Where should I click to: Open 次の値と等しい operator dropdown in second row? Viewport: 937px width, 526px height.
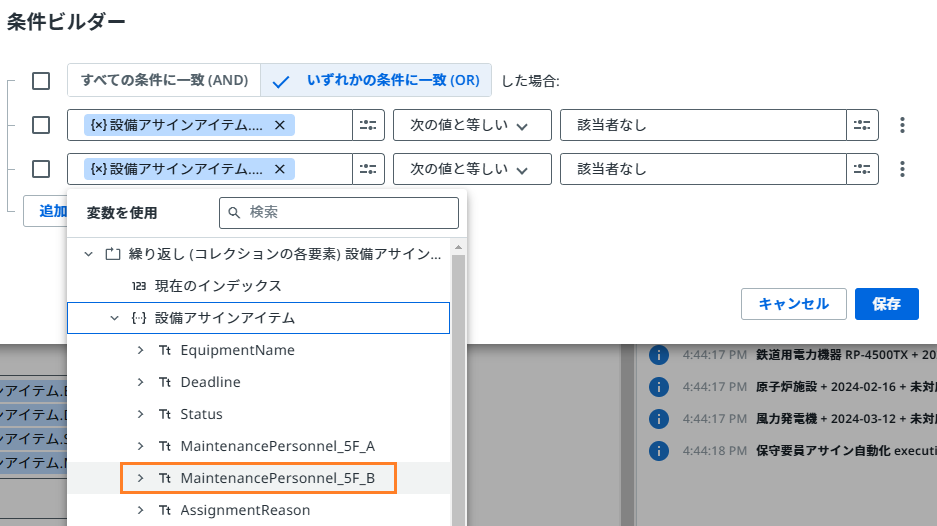click(x=472, y=169)
